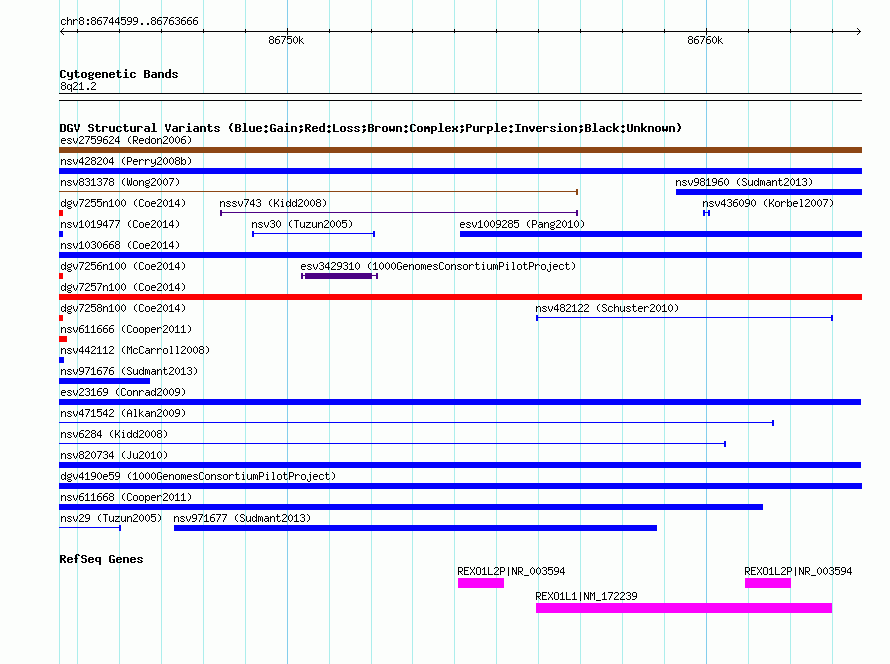This screenshot has height=664, width=890.
Task: Click the 8q21.2 band label
Action: (78, 86)
